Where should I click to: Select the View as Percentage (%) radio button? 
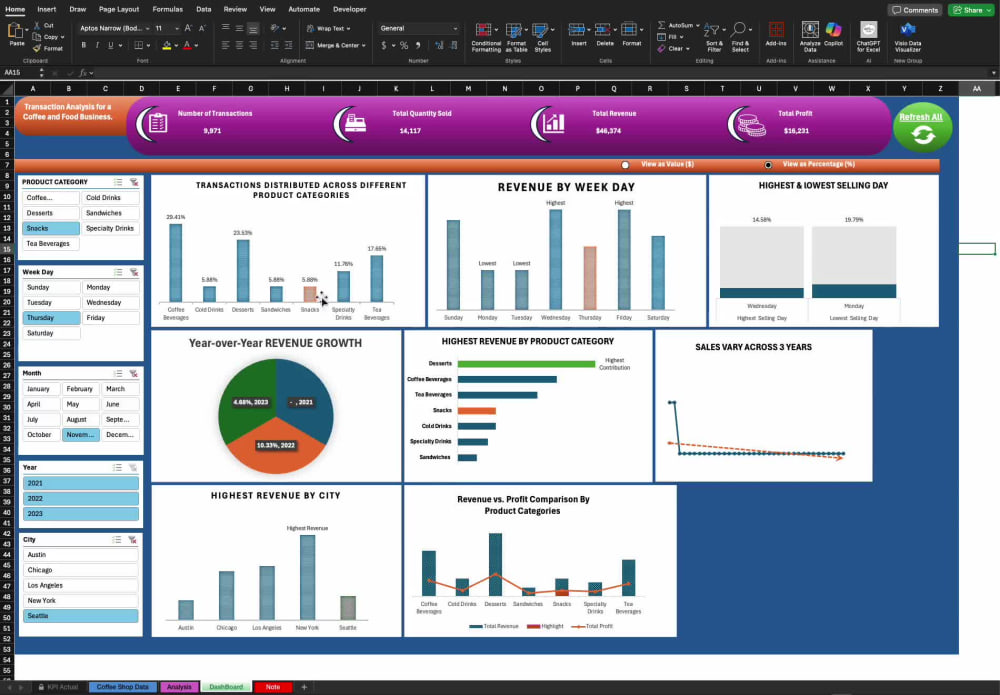(768, 165)
